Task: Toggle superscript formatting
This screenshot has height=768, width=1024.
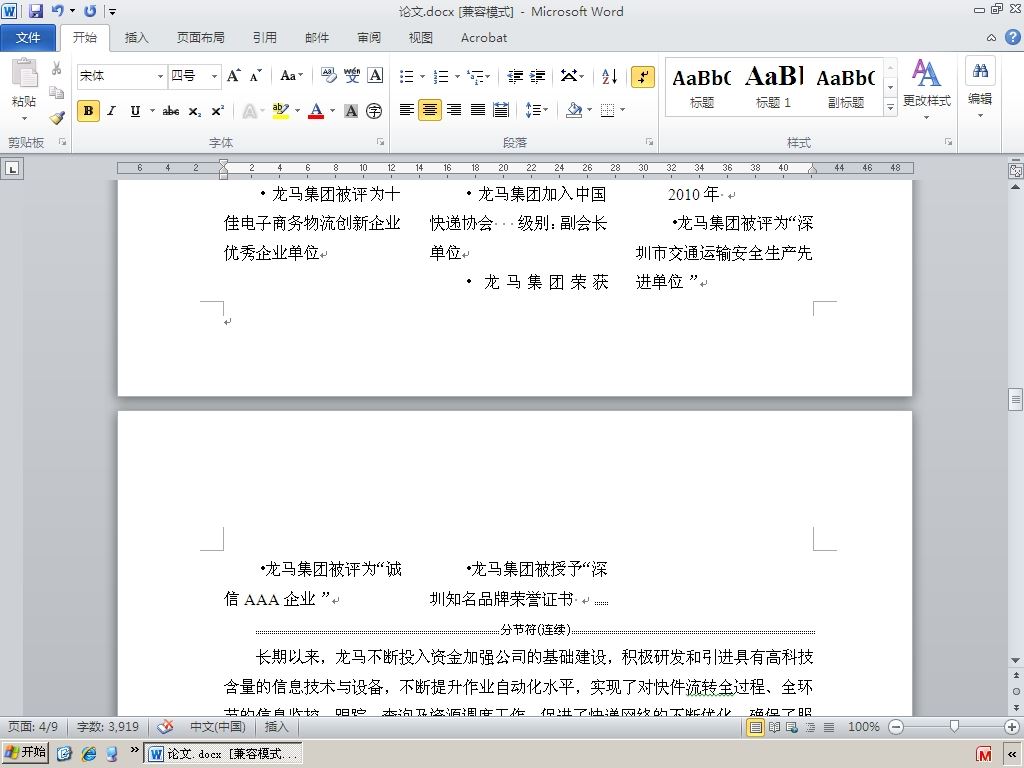Action: (217, 111)
